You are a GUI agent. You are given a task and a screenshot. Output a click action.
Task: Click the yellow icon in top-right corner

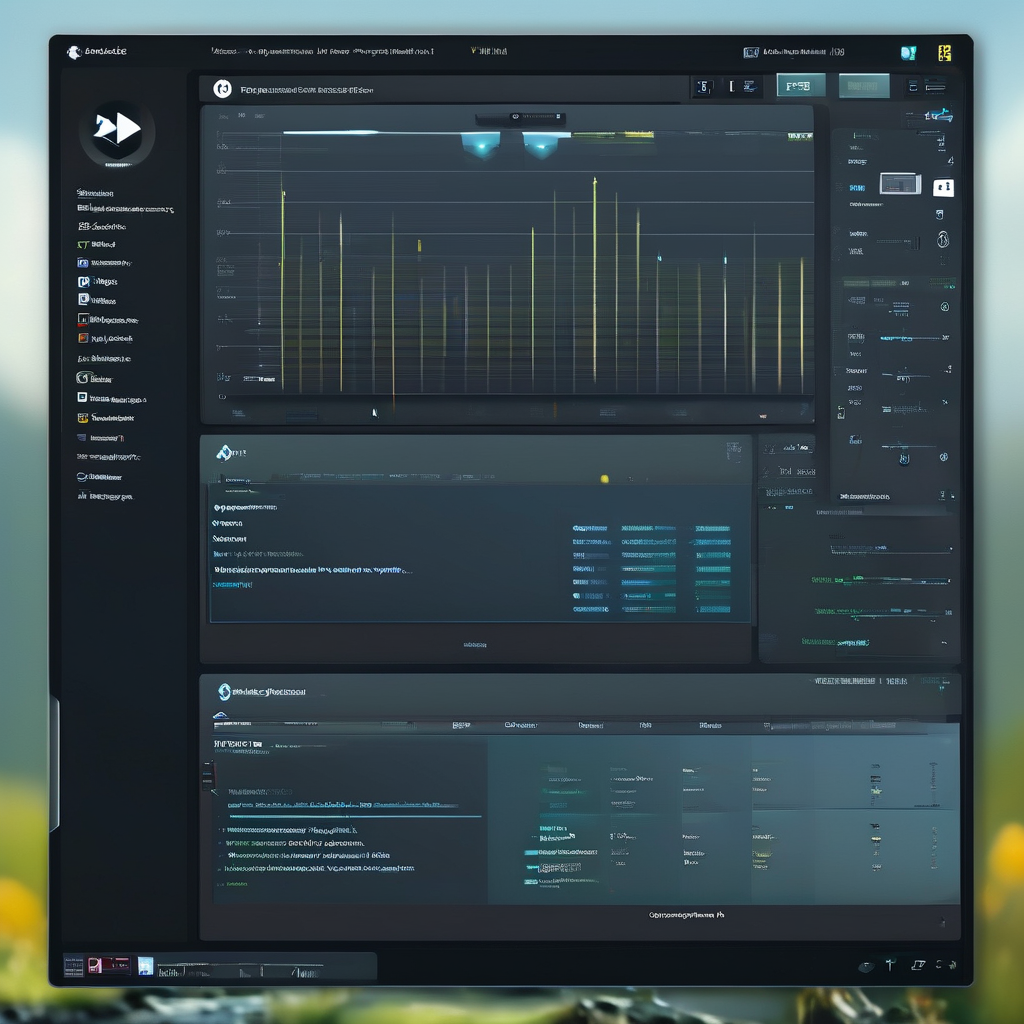[943, 53]
